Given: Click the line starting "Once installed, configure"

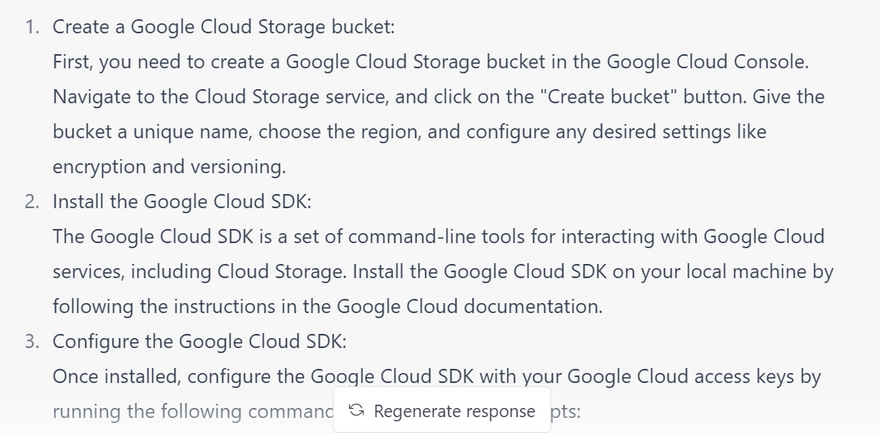Looking at the screenshot, I should pos(437,376).
